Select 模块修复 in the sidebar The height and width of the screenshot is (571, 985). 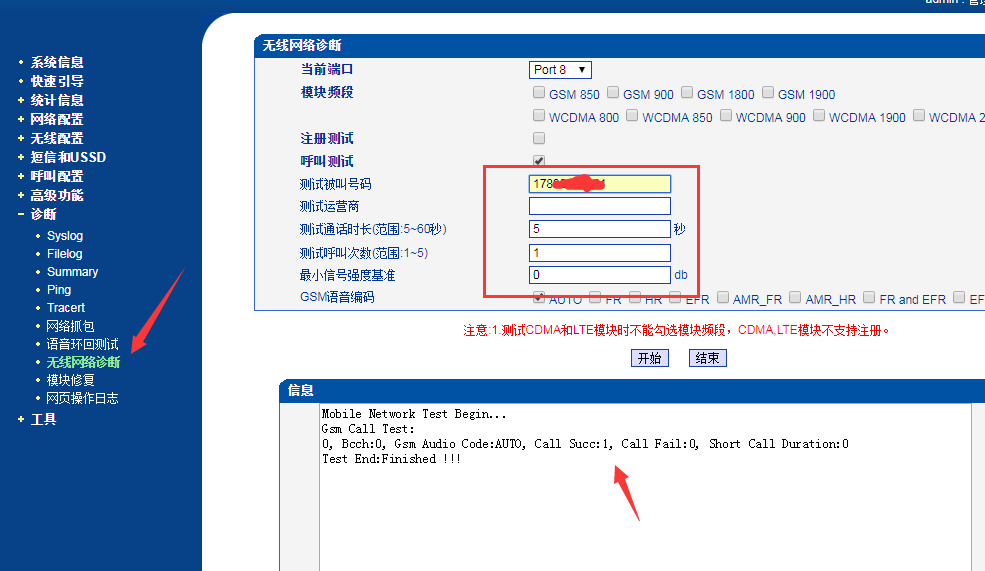(71, 380)
